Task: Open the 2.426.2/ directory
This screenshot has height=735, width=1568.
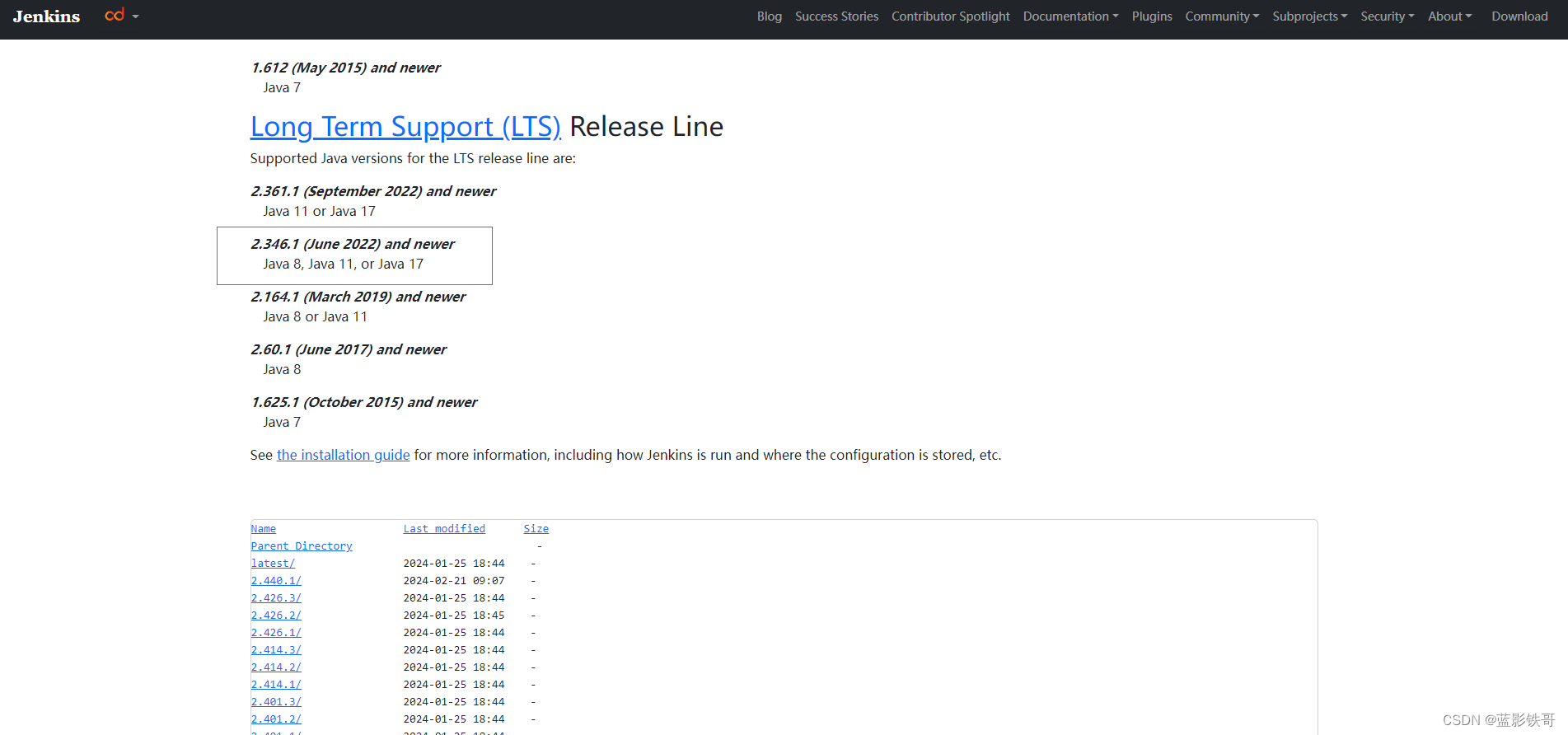Action: tap(276, 616)
